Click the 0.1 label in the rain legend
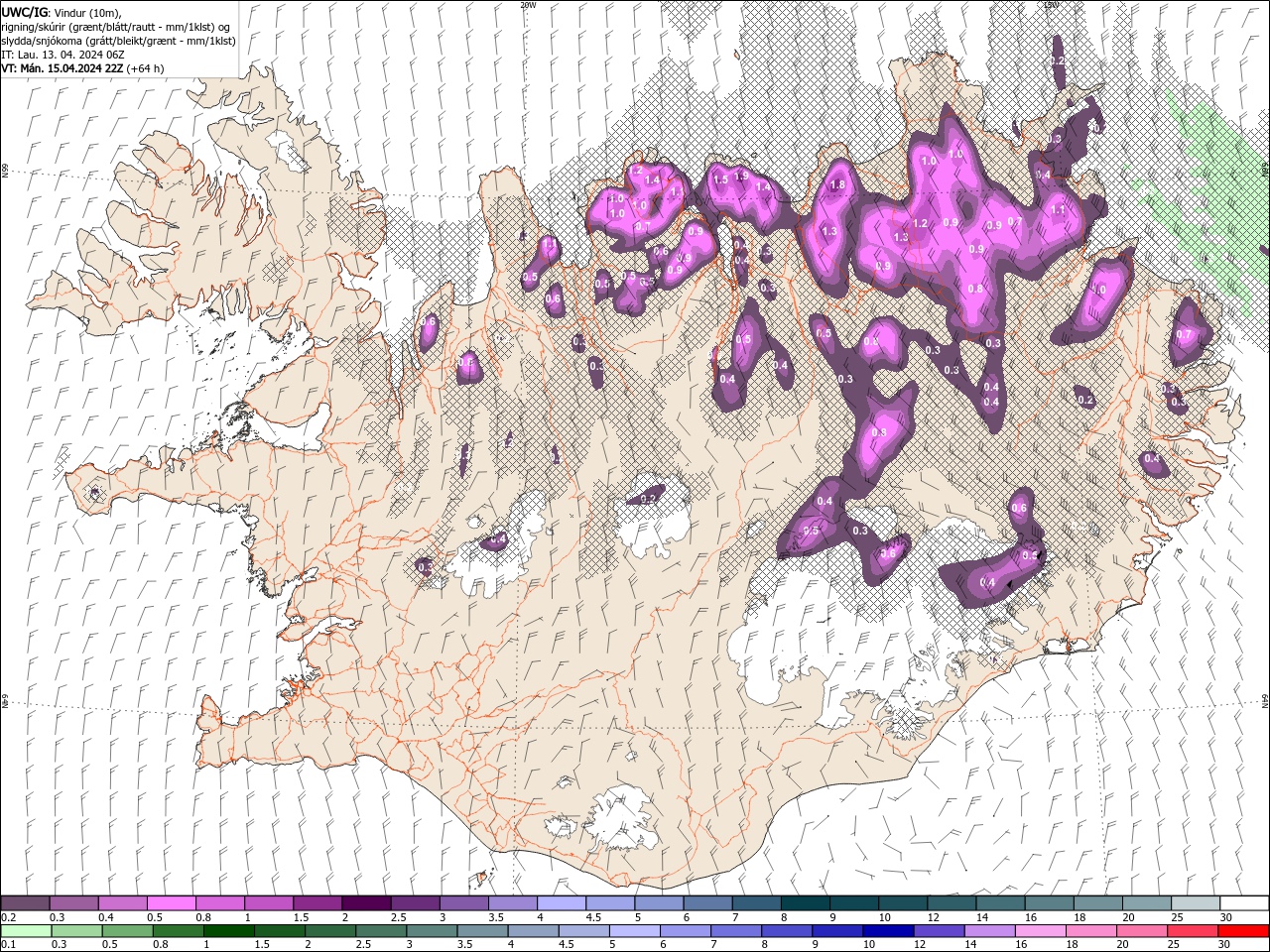The height and width of the screenshot is (952, 1270). click(9, 945)
